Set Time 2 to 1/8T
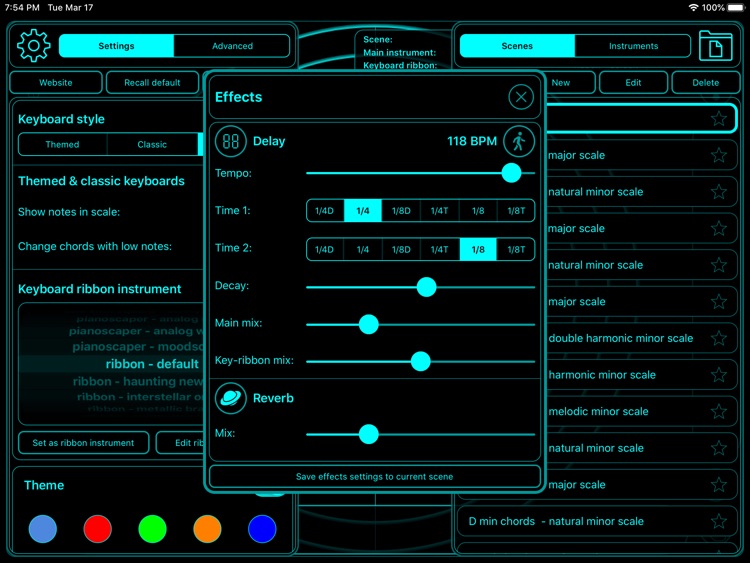This screenshot has width=750, height=563. [516, 250]
